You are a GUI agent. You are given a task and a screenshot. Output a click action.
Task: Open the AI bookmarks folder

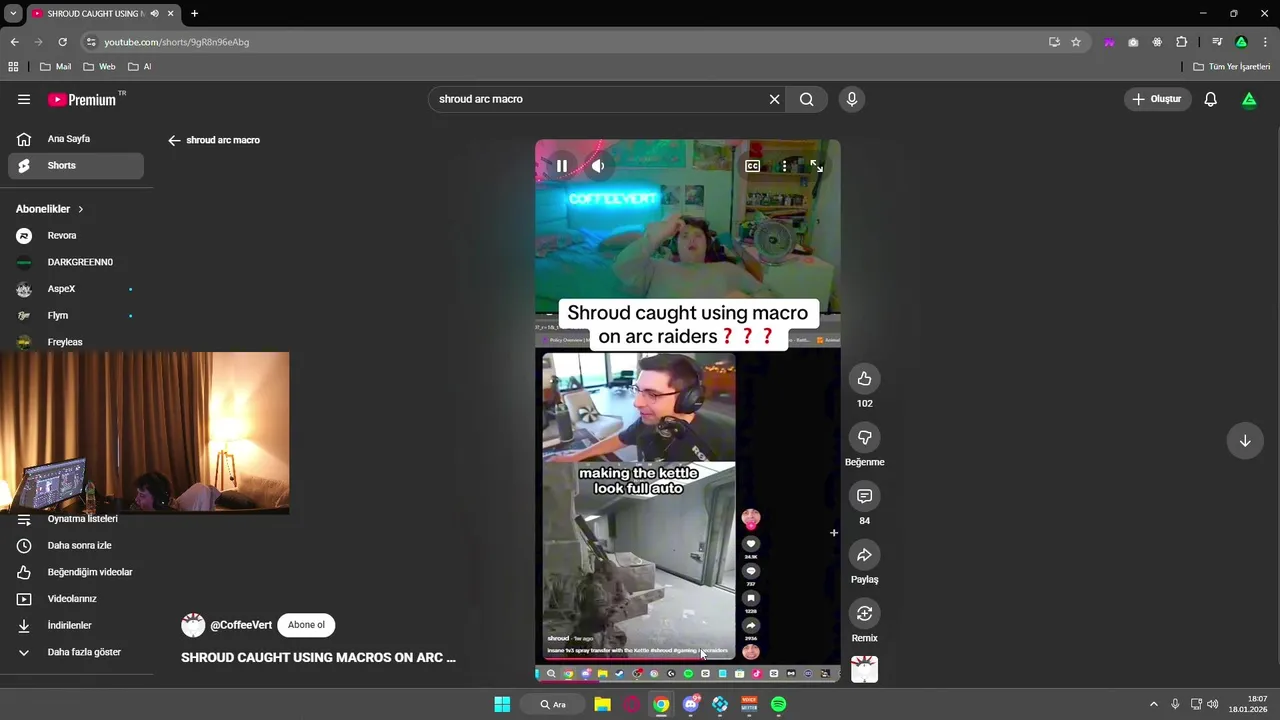[139, 67]
